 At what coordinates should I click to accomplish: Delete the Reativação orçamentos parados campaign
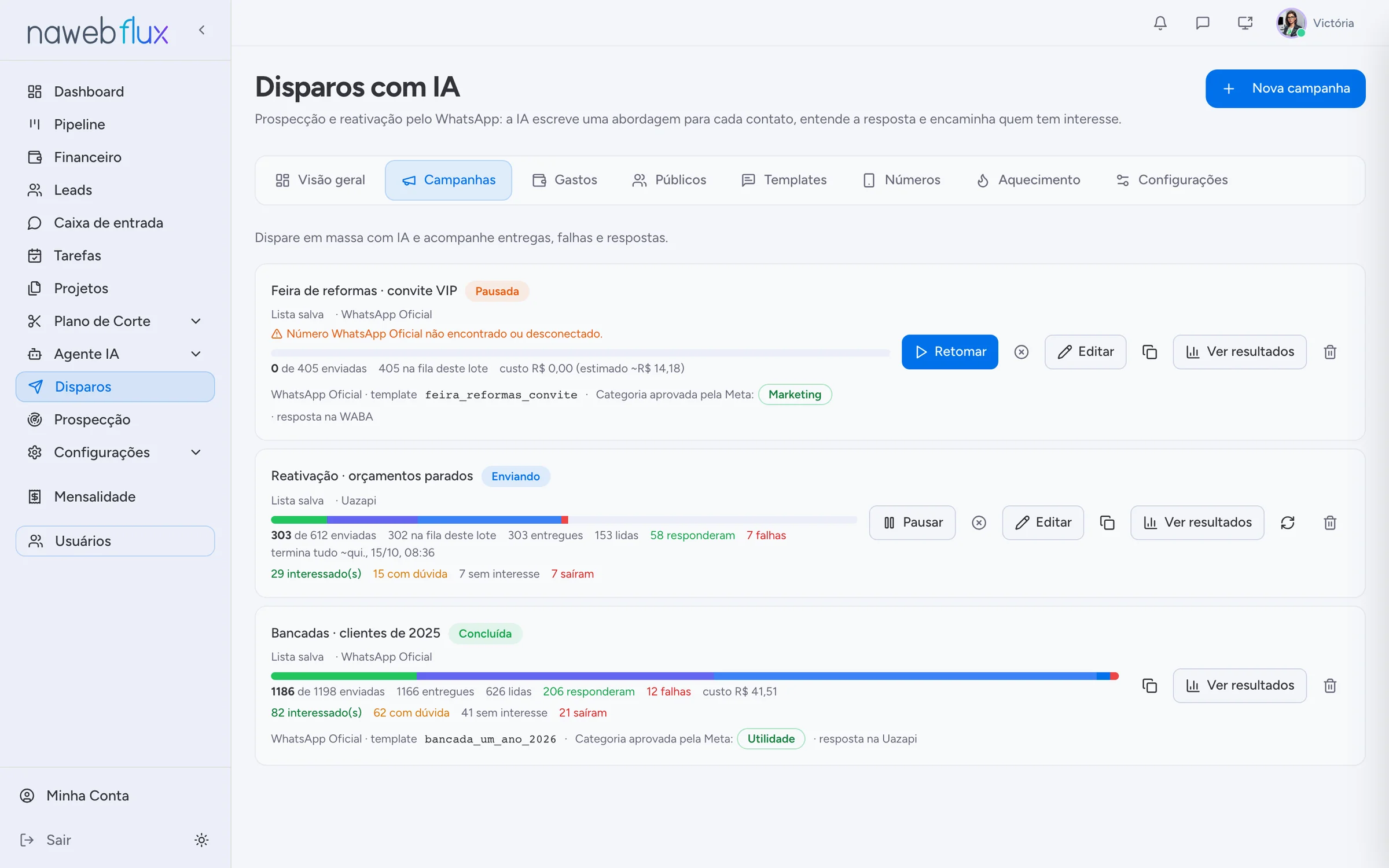point(1330,523)
